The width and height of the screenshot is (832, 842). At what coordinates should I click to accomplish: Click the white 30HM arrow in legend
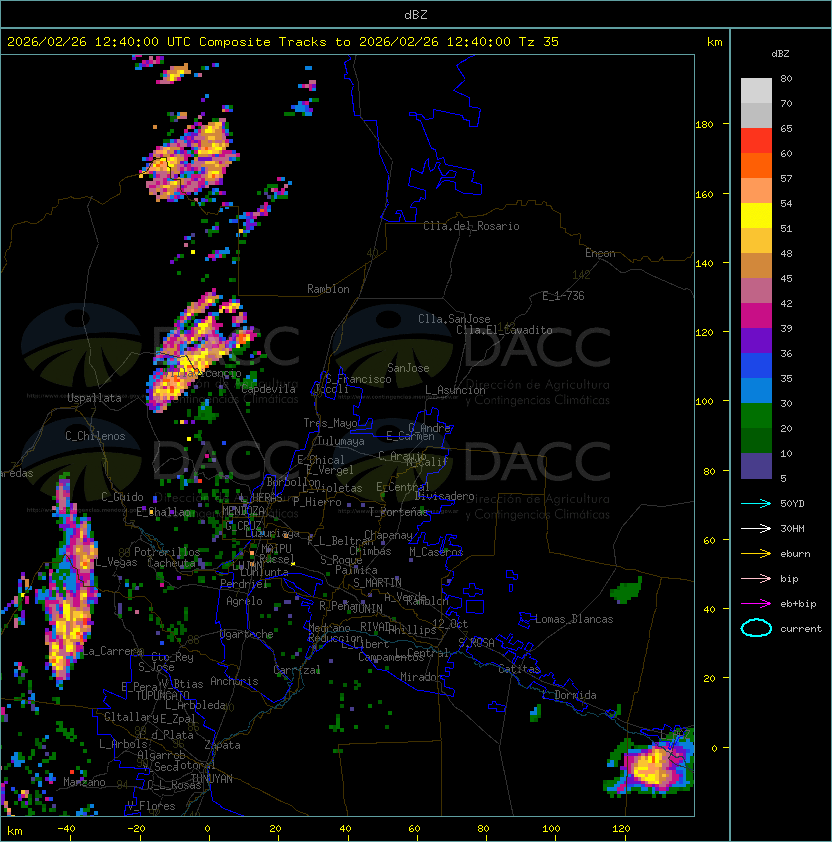click(756, 529)
